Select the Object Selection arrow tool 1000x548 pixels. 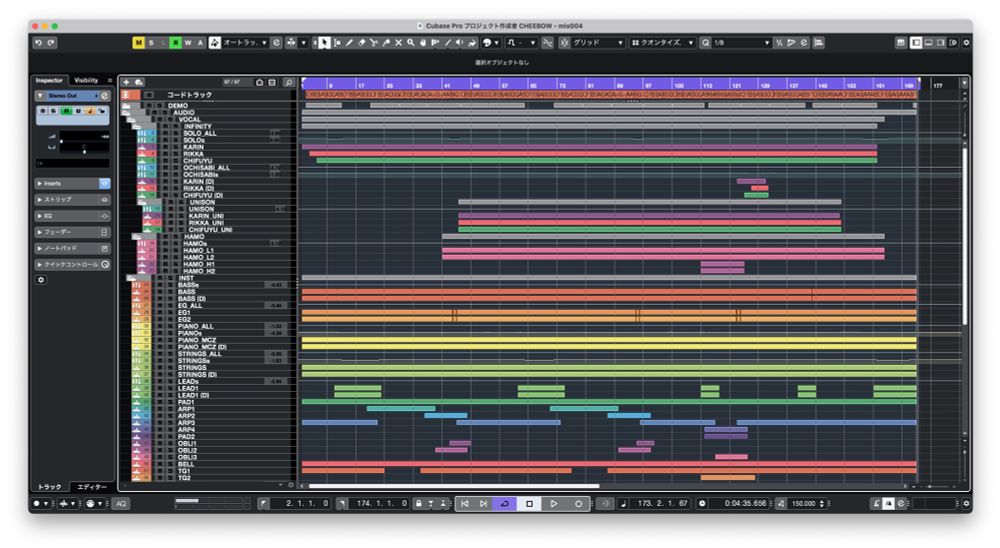click(x=325, y=43)
